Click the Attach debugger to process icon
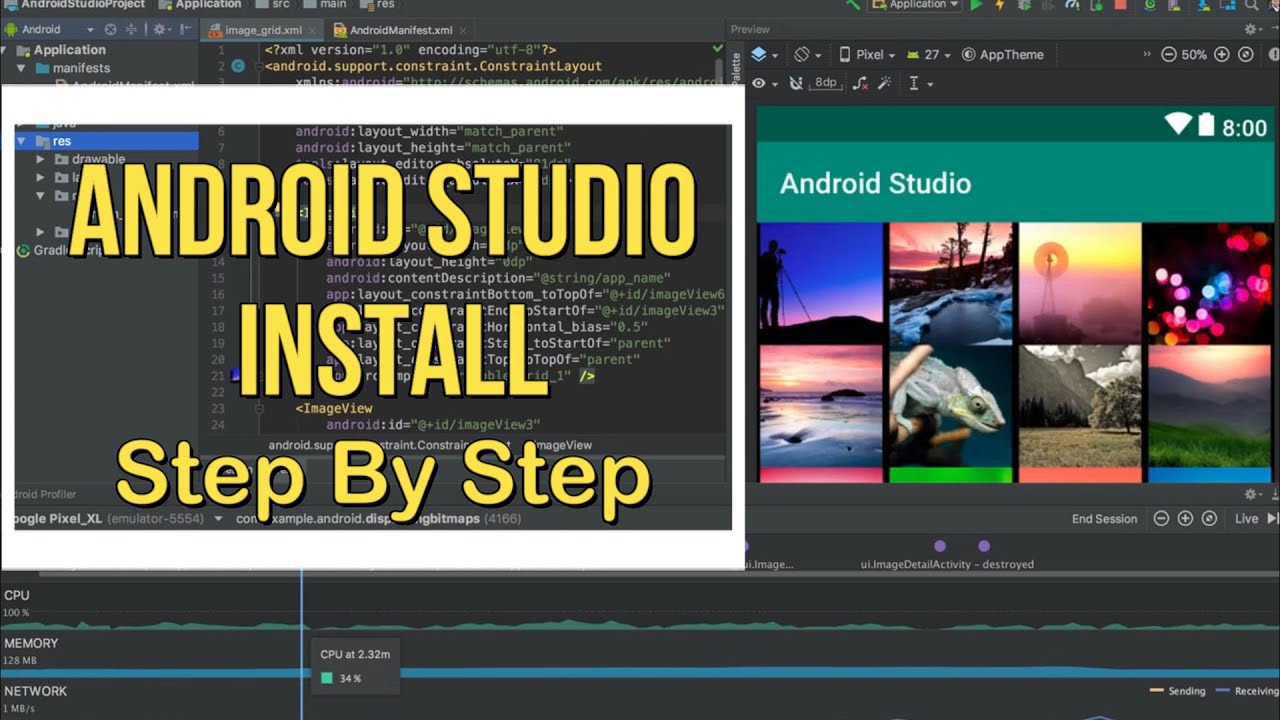1280x720 pixels. click(1097, 5)
